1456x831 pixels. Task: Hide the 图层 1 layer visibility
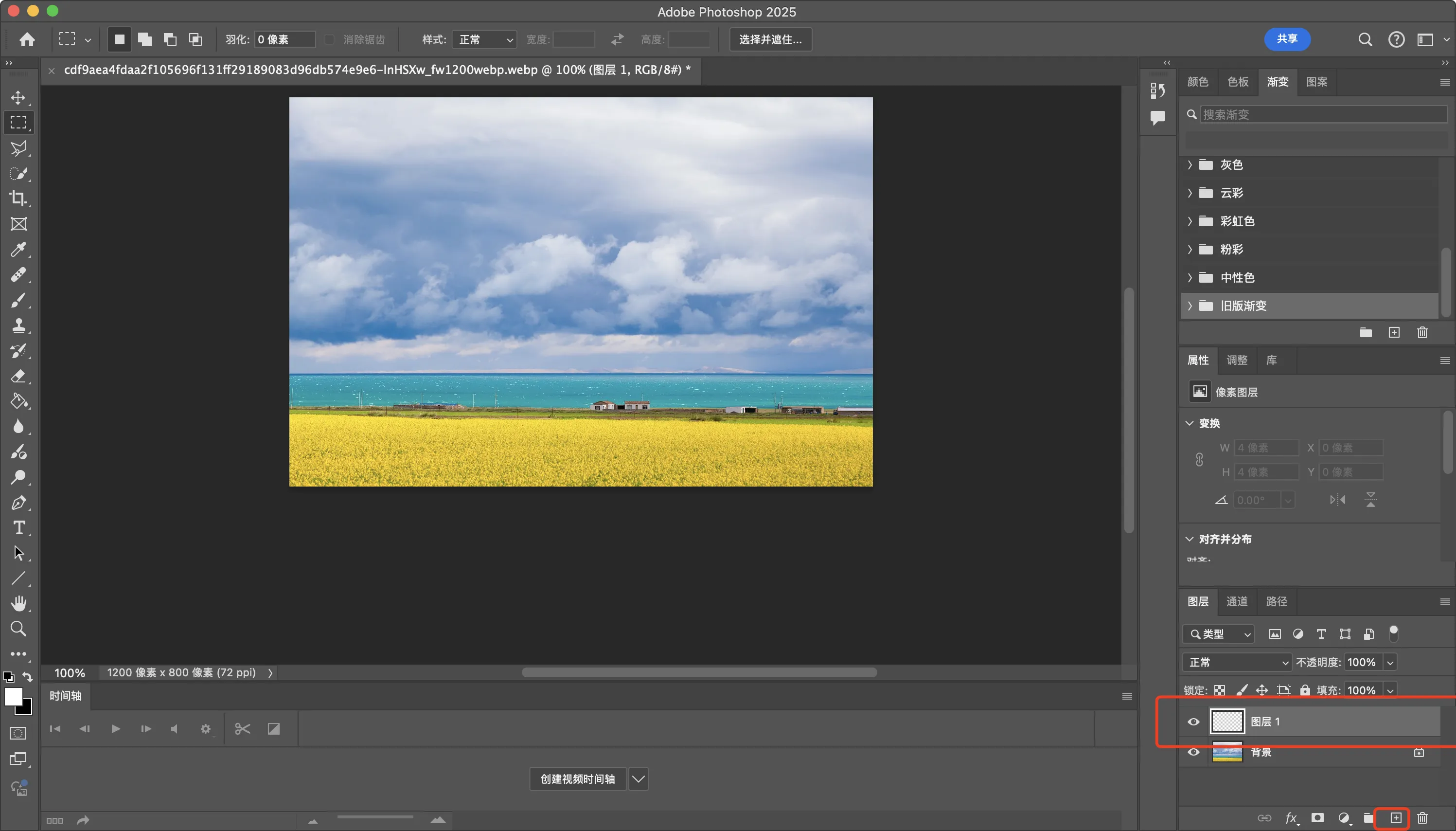click(1193, 722)
